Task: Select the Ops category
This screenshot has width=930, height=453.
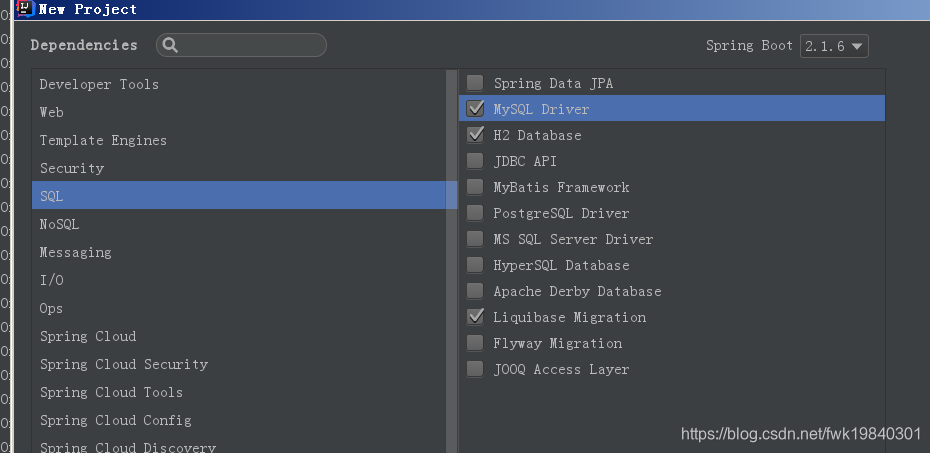Action: 239,308
